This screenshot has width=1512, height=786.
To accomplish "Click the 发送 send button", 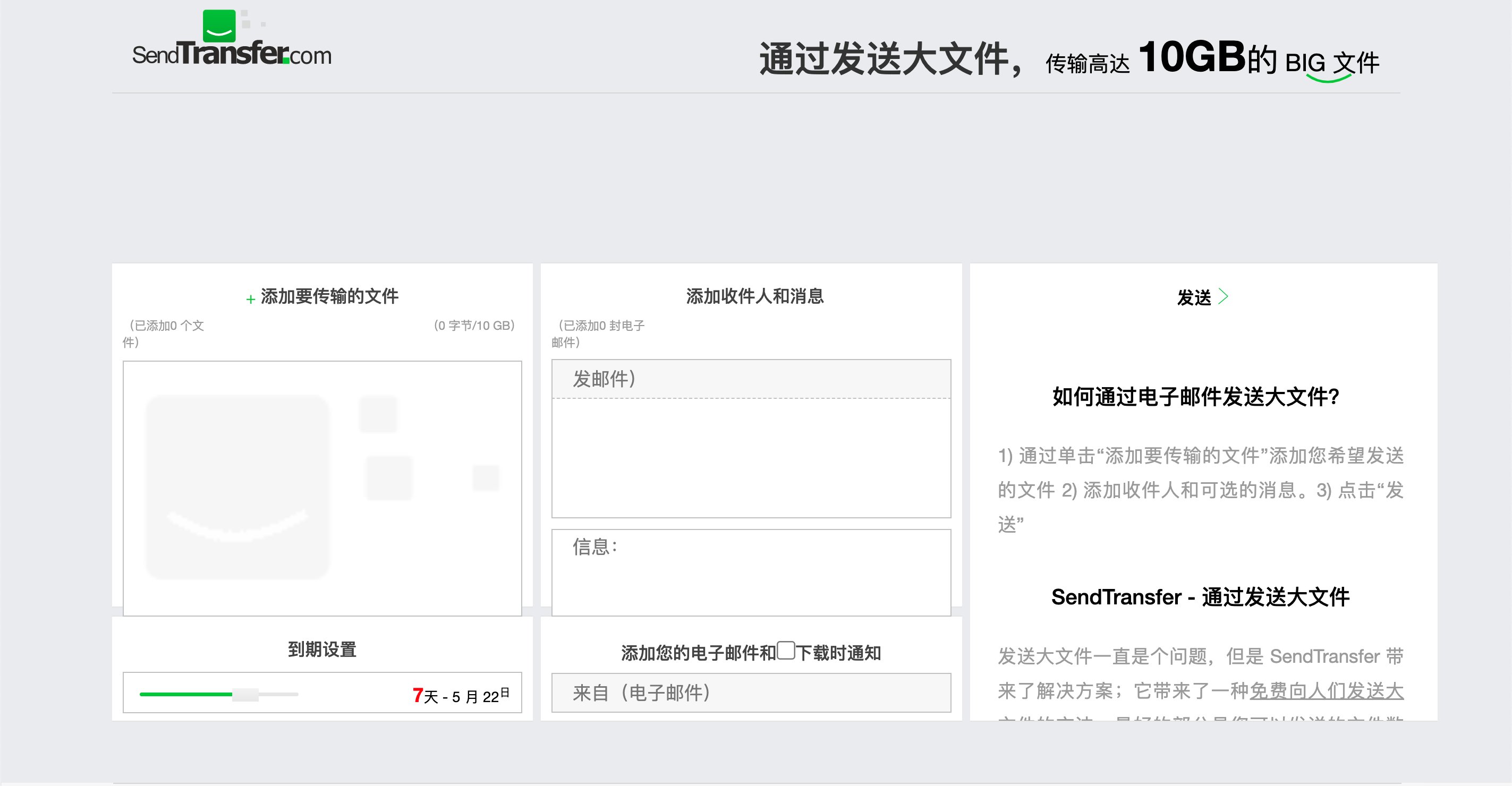I will click(1194, 297).
